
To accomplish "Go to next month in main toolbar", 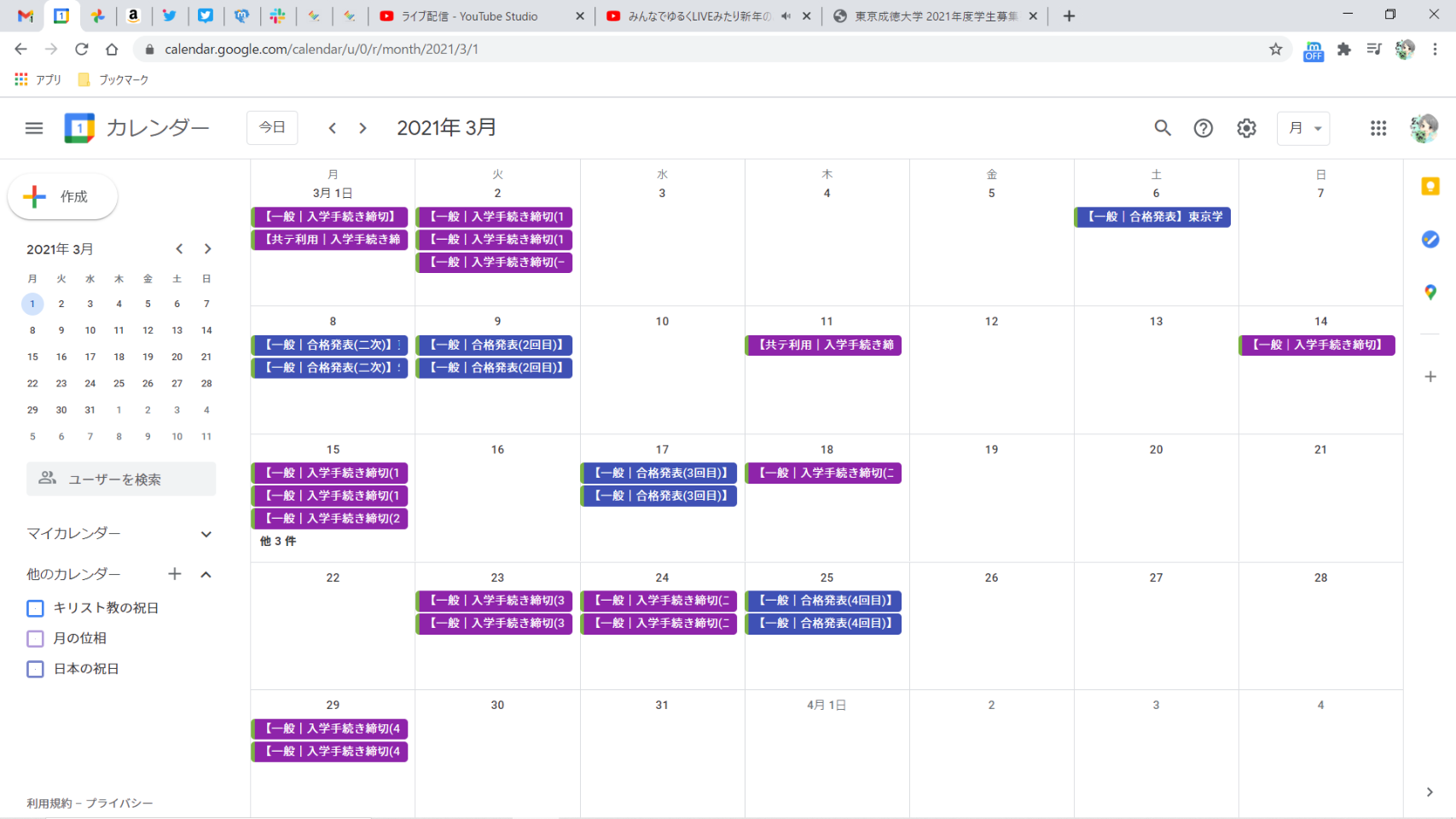I will click(x=363, y=128).
